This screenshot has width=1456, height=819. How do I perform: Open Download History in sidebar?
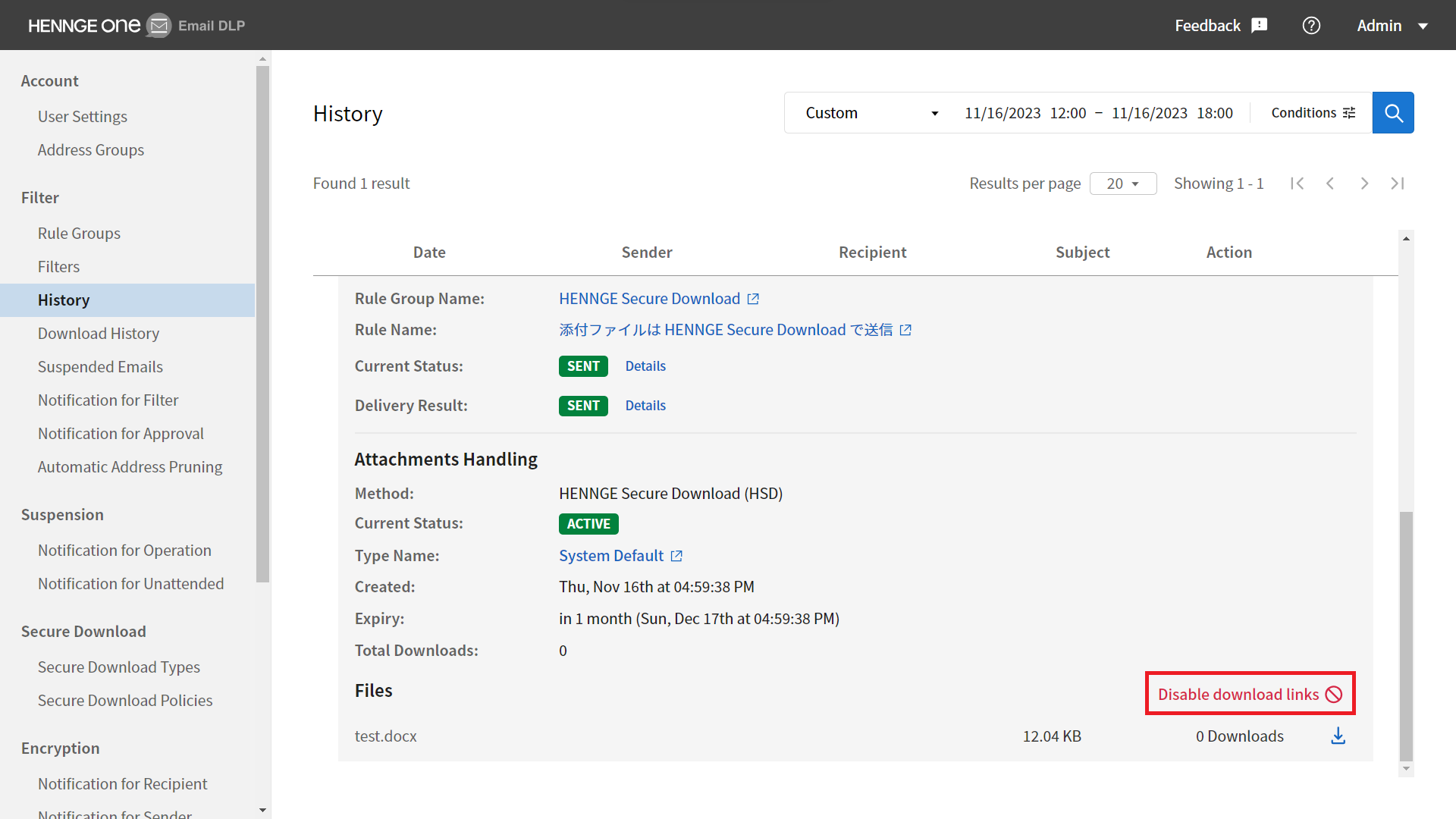tap(99, 334)
